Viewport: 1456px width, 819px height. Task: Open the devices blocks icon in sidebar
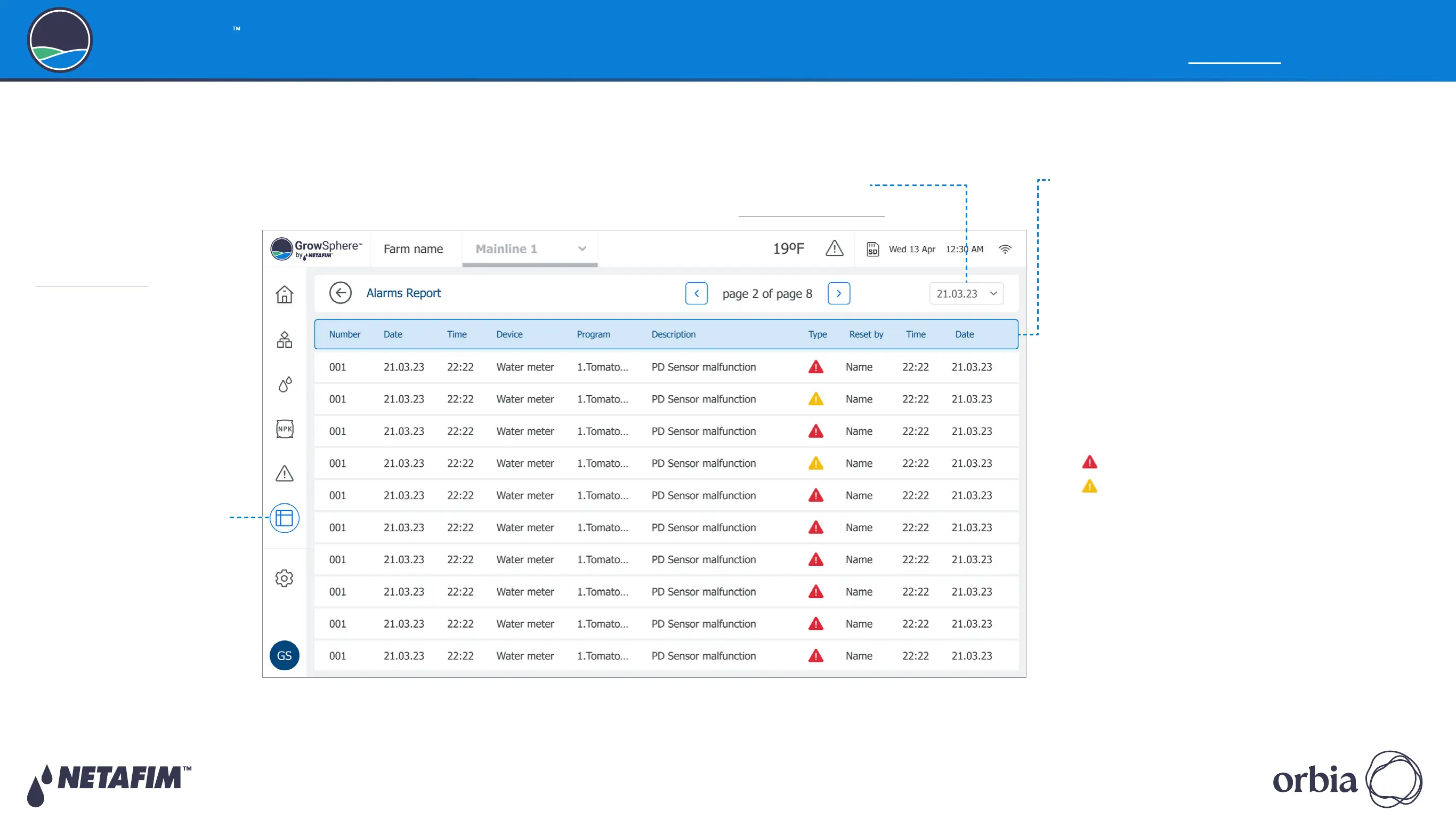(x=284, y=339)
